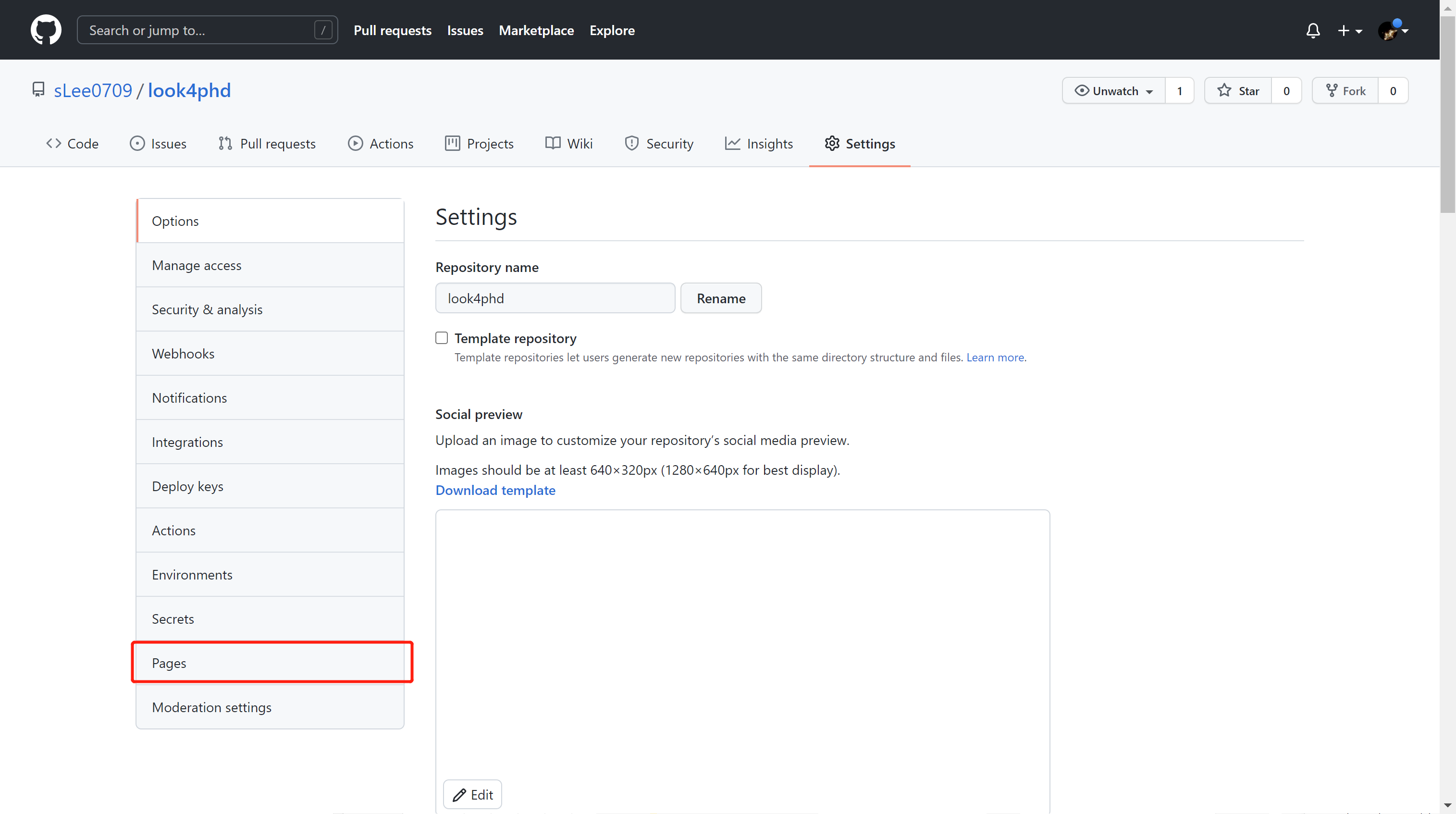
Task: Open Webhooks settings
Action: tap(270, 353)
